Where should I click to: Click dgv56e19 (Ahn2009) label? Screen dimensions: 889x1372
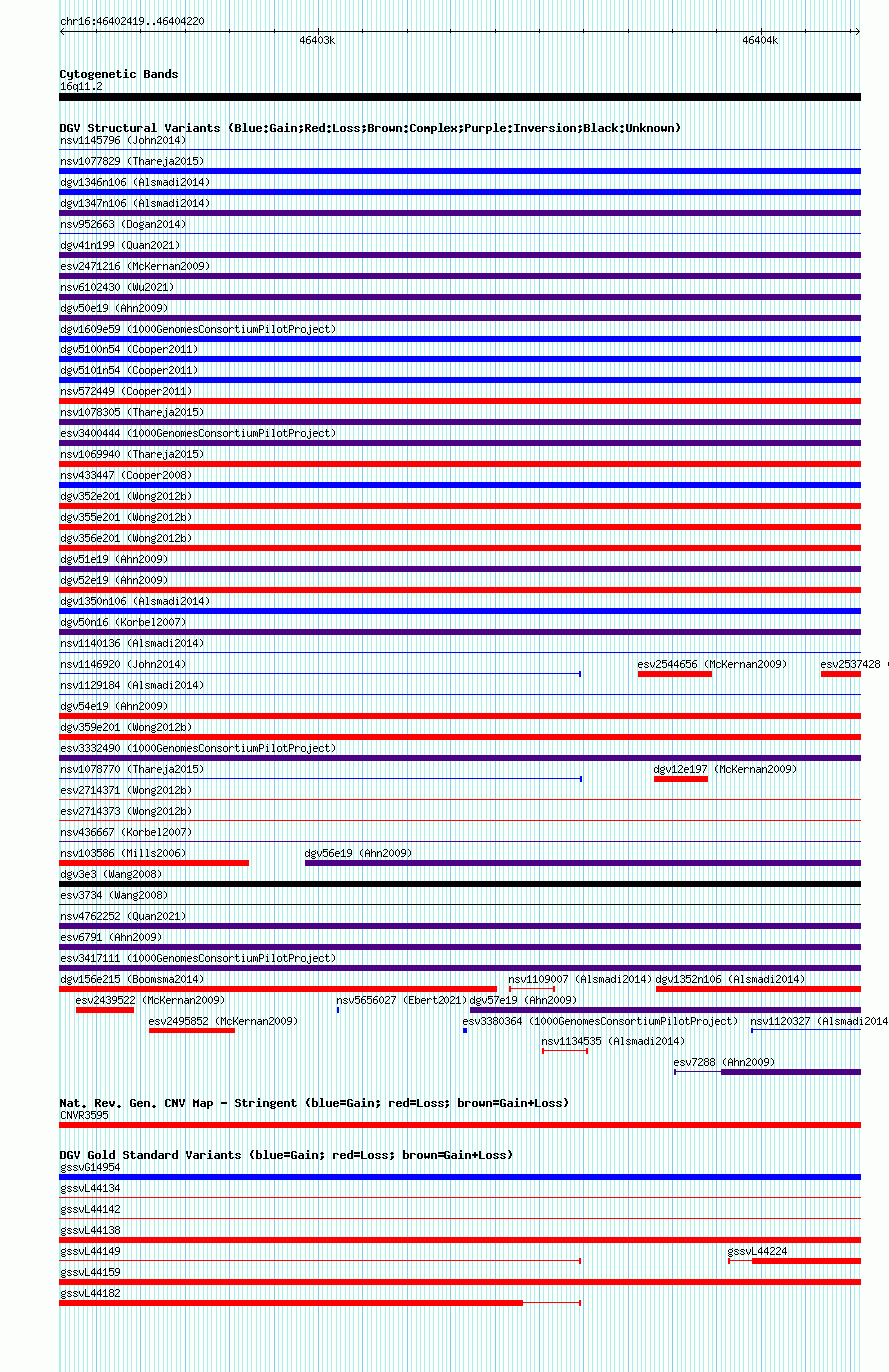(x=358, y=853)
